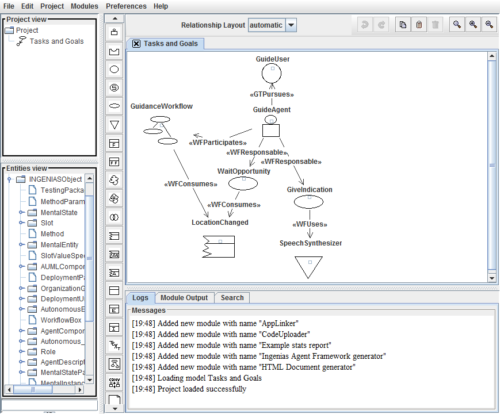Click the copy icon in top toolbar
Screen dimensions: 500x414
point(403,25)
